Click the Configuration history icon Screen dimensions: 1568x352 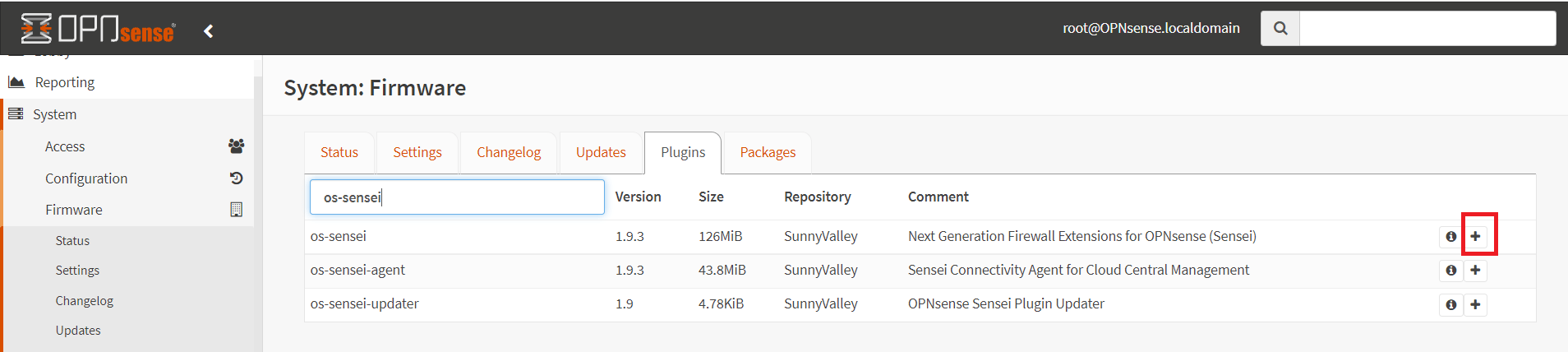(236, 178)
